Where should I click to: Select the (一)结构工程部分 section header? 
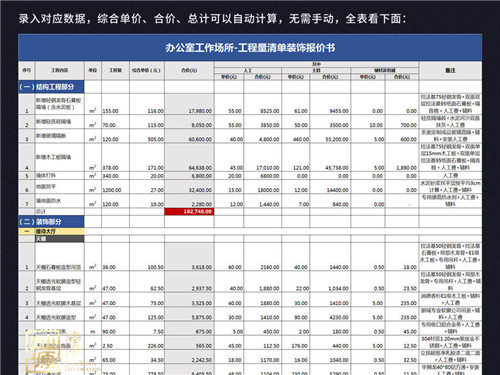click(51, 87)
